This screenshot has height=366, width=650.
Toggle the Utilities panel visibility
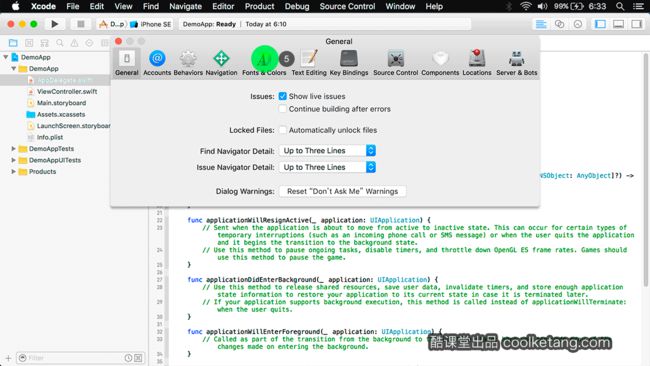(x=637, y=24)
